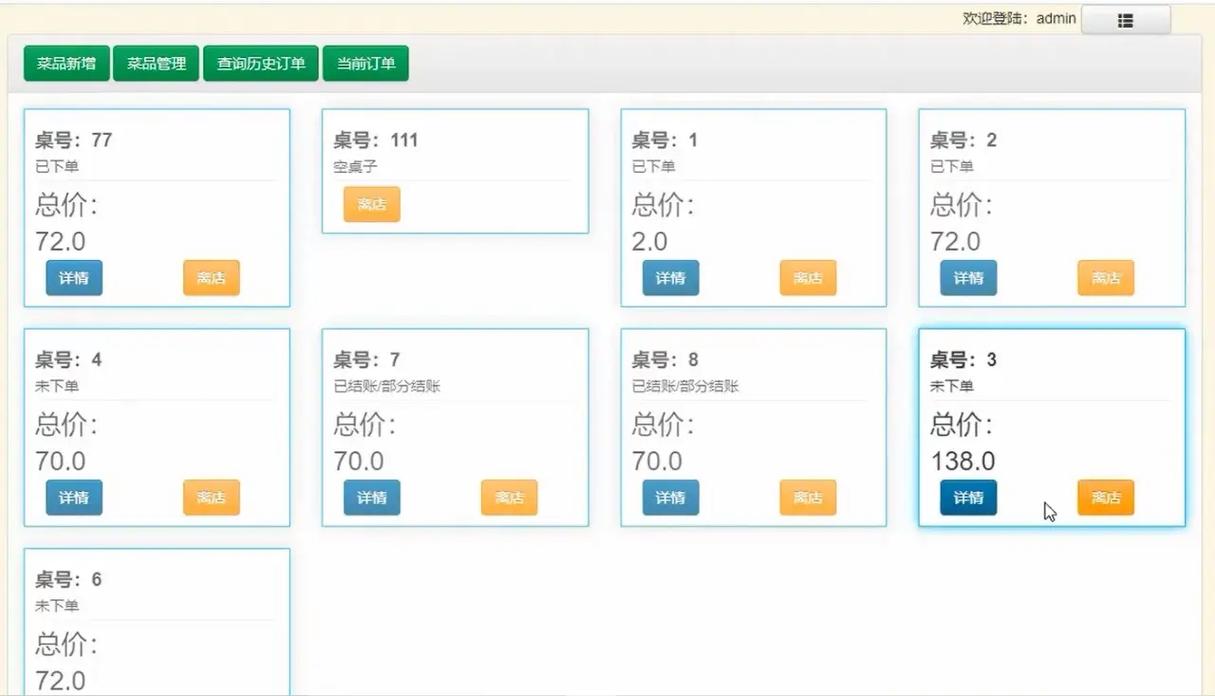
Task: Click 离店 for table 1
Action: 808,277
